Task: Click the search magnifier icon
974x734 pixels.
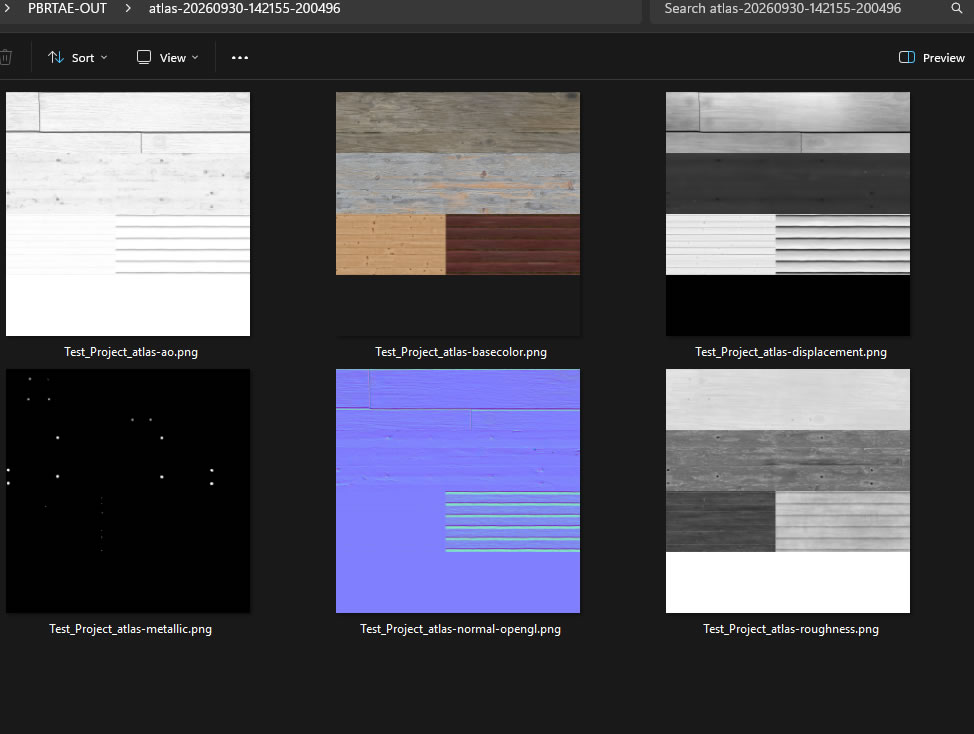Action: [957, 8]
